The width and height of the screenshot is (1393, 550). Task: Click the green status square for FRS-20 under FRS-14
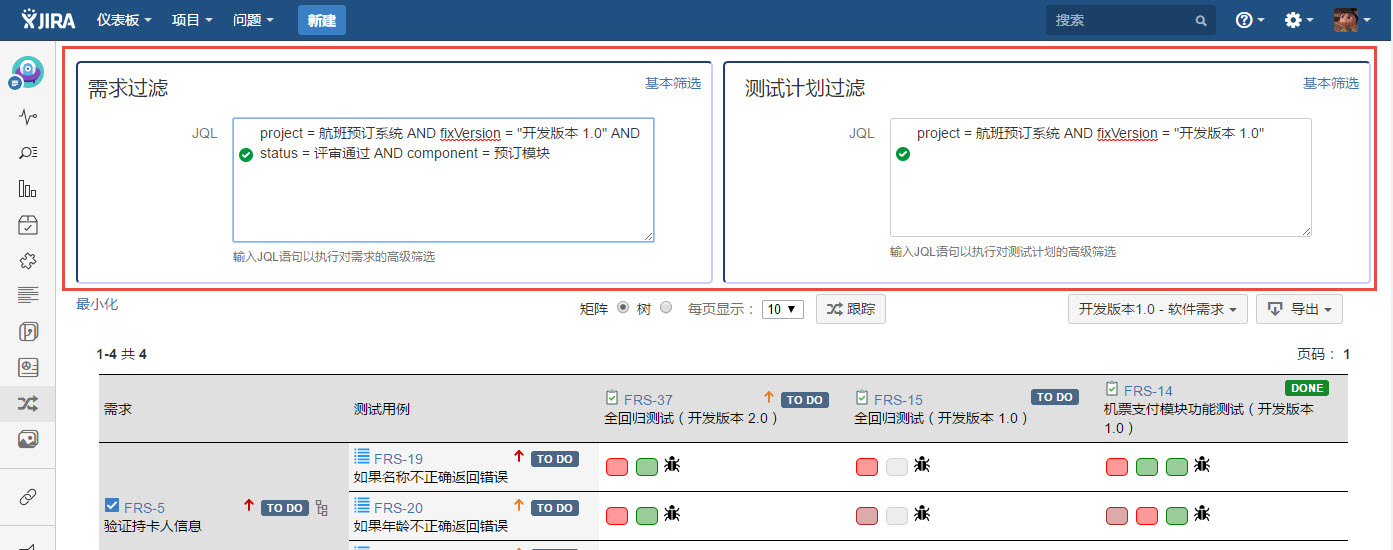(x=1177, y=515)
